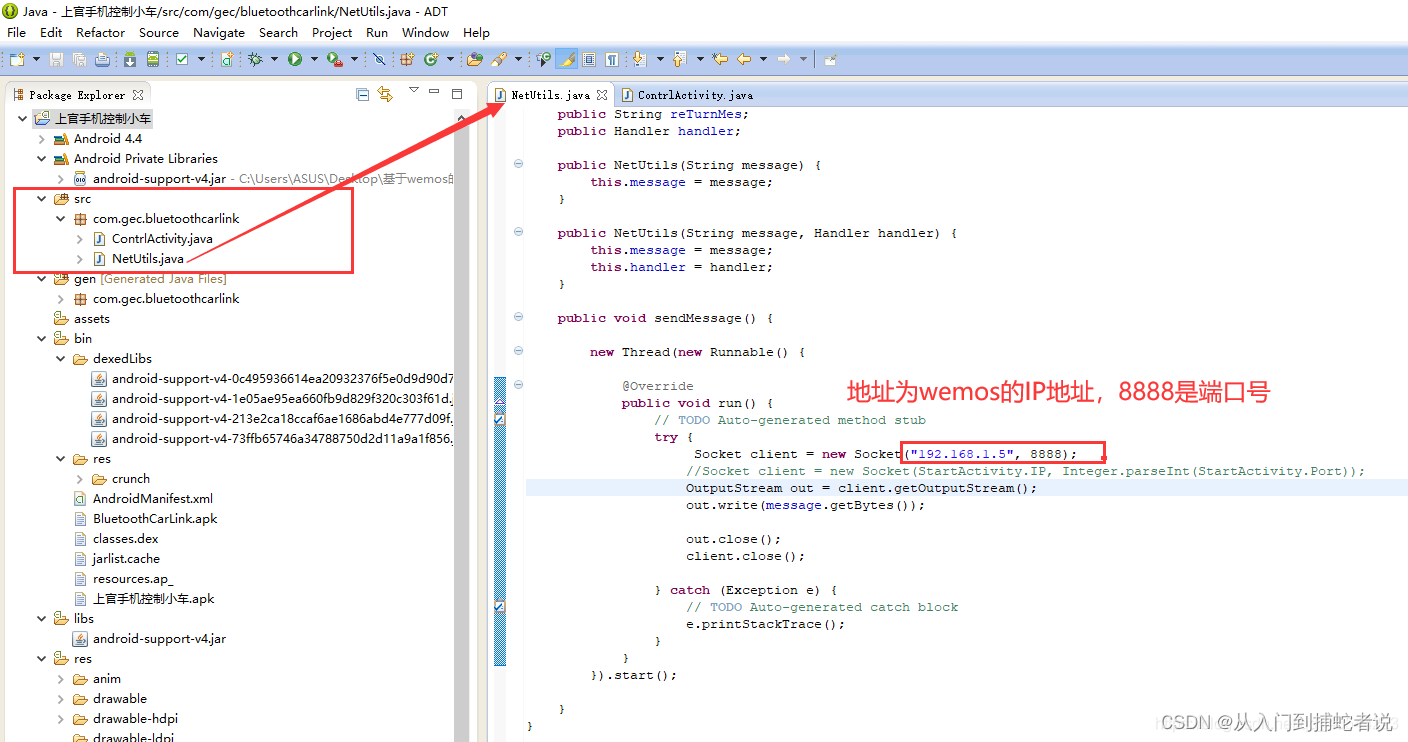Toggle Skip All Breakpoints
The width and height of the screenshot is (1408, 742).
pos(379,59)
